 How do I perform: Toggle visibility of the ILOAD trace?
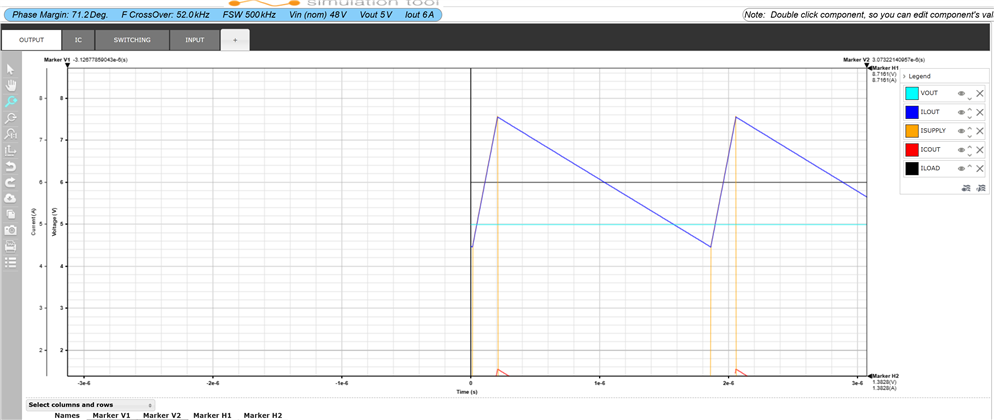coord(961,169)
